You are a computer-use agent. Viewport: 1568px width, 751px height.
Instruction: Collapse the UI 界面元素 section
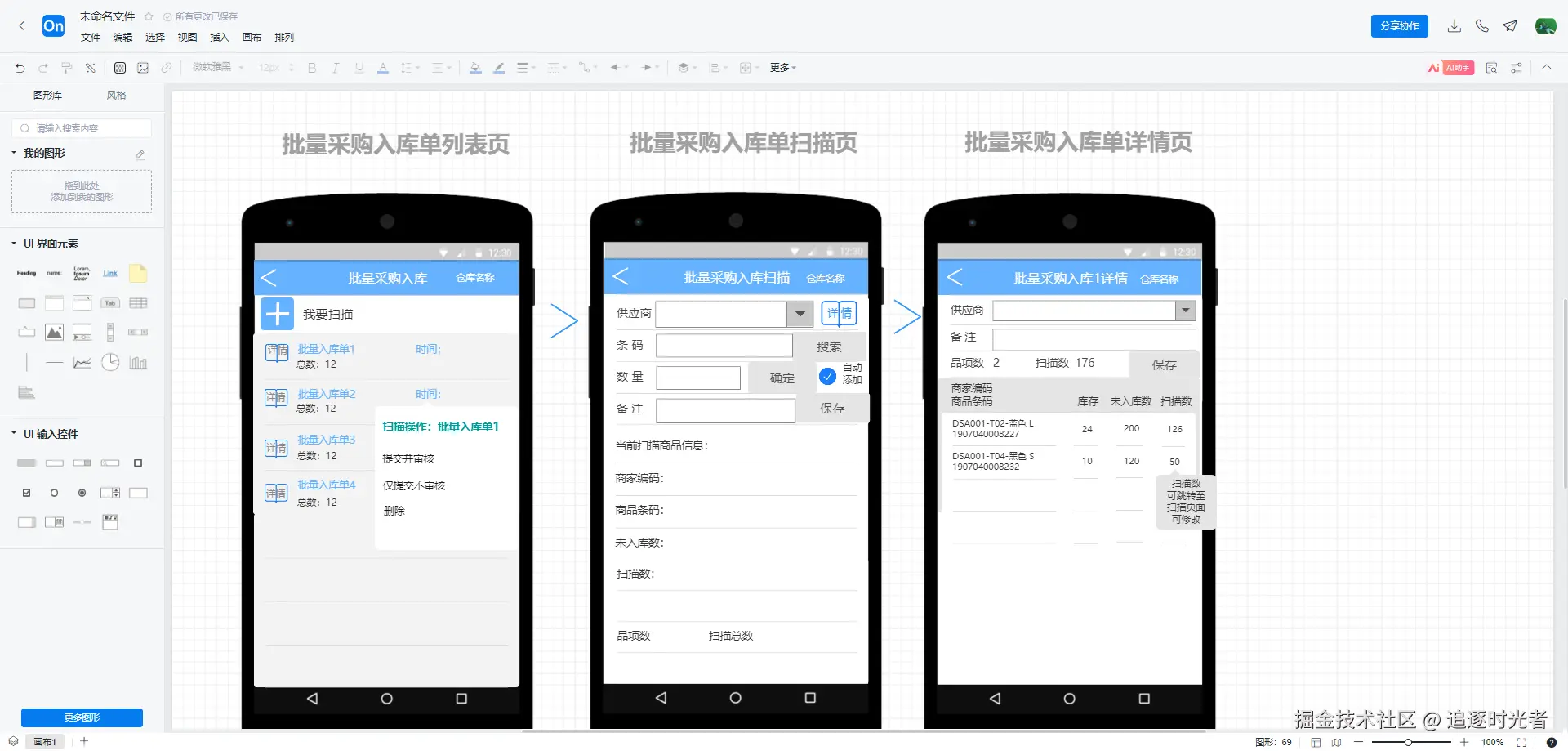[x=14, y=244]
